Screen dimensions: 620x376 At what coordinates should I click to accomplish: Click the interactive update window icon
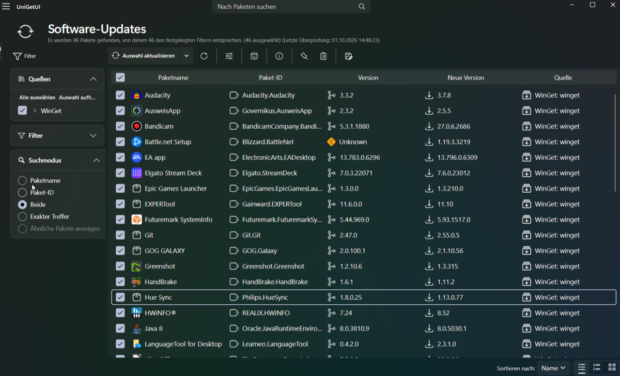[254, 56]
